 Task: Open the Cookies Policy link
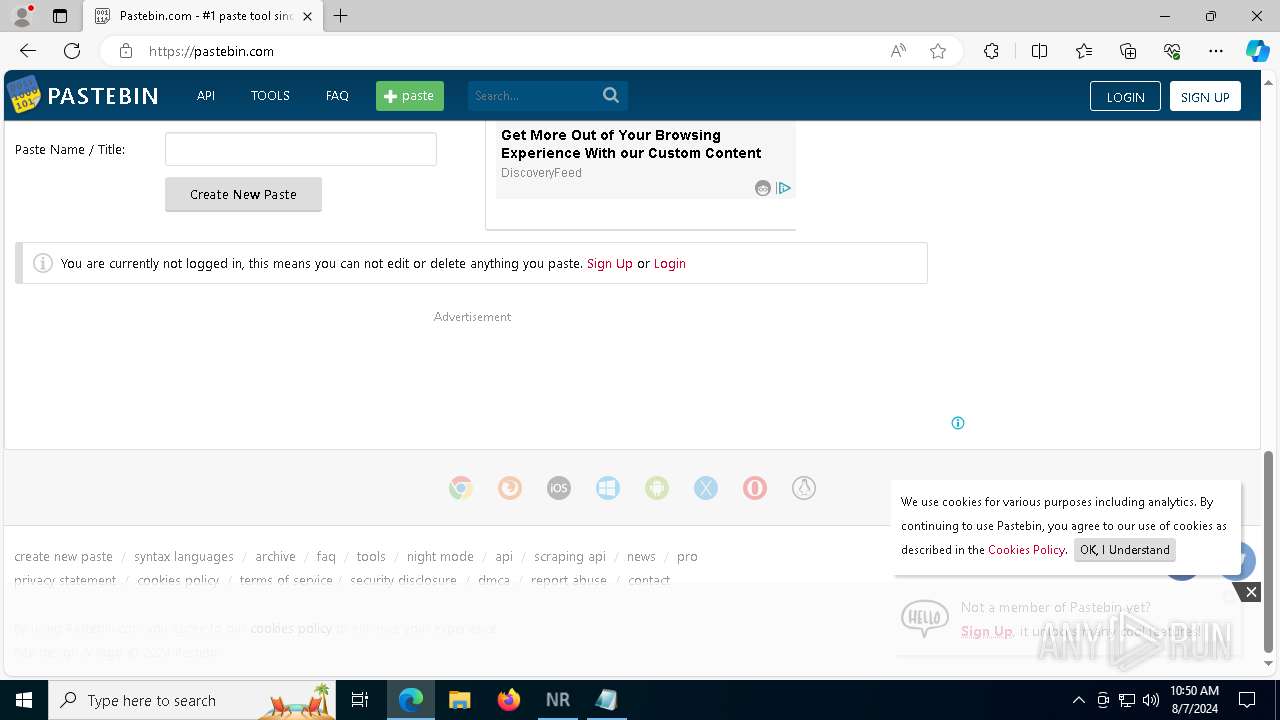(1026, 550)
